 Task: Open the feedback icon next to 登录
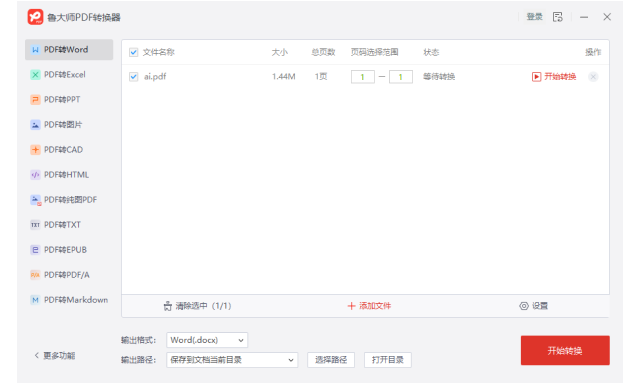pos(558,17)
